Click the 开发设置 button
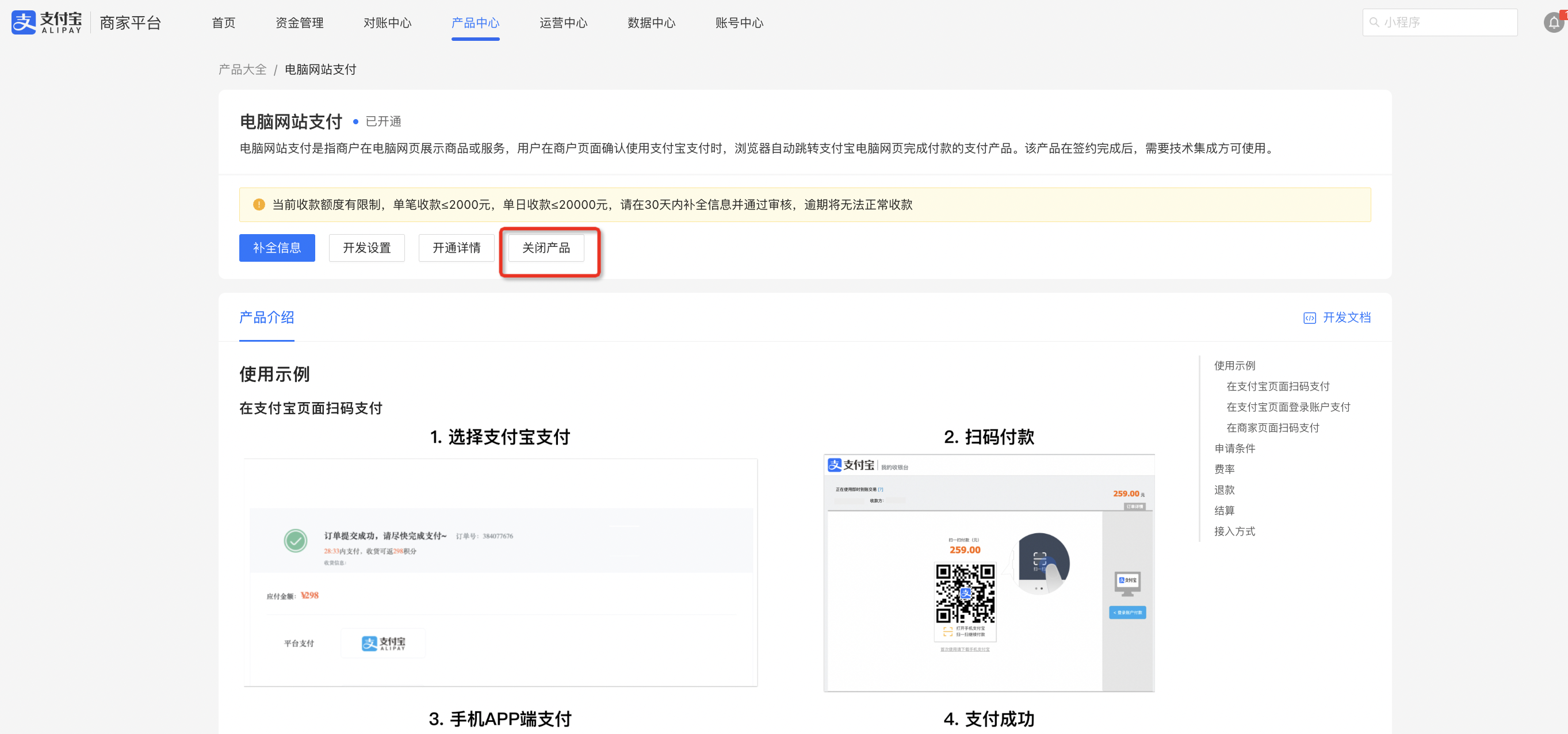Image resolution: width=1568 pixels, height=734 pixels. pyautogui.click(x=367, y=248)
